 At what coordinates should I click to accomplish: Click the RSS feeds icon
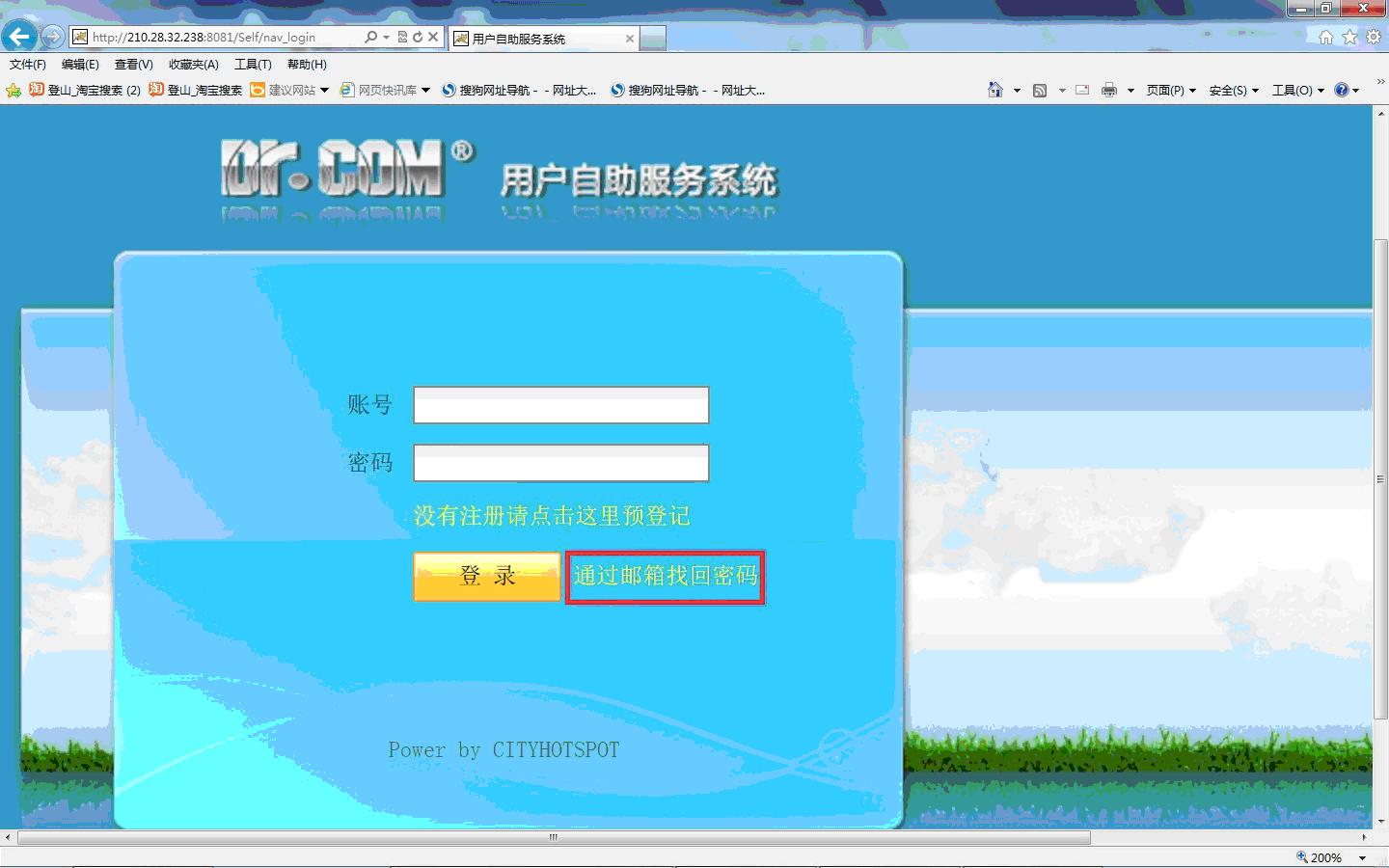click(x=1040, y=91)
